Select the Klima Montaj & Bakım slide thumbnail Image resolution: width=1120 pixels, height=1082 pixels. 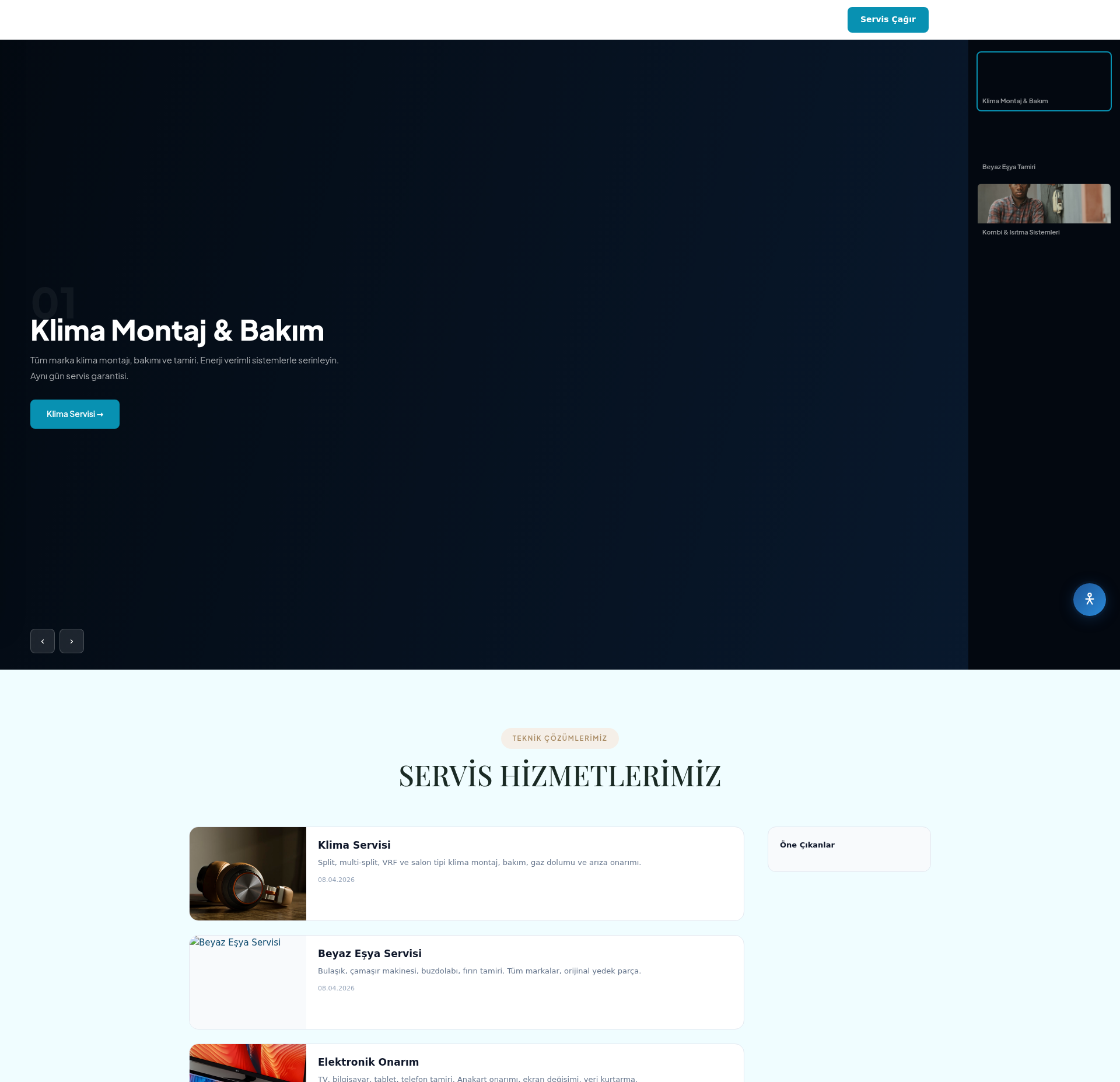[x=1044, y=81]
